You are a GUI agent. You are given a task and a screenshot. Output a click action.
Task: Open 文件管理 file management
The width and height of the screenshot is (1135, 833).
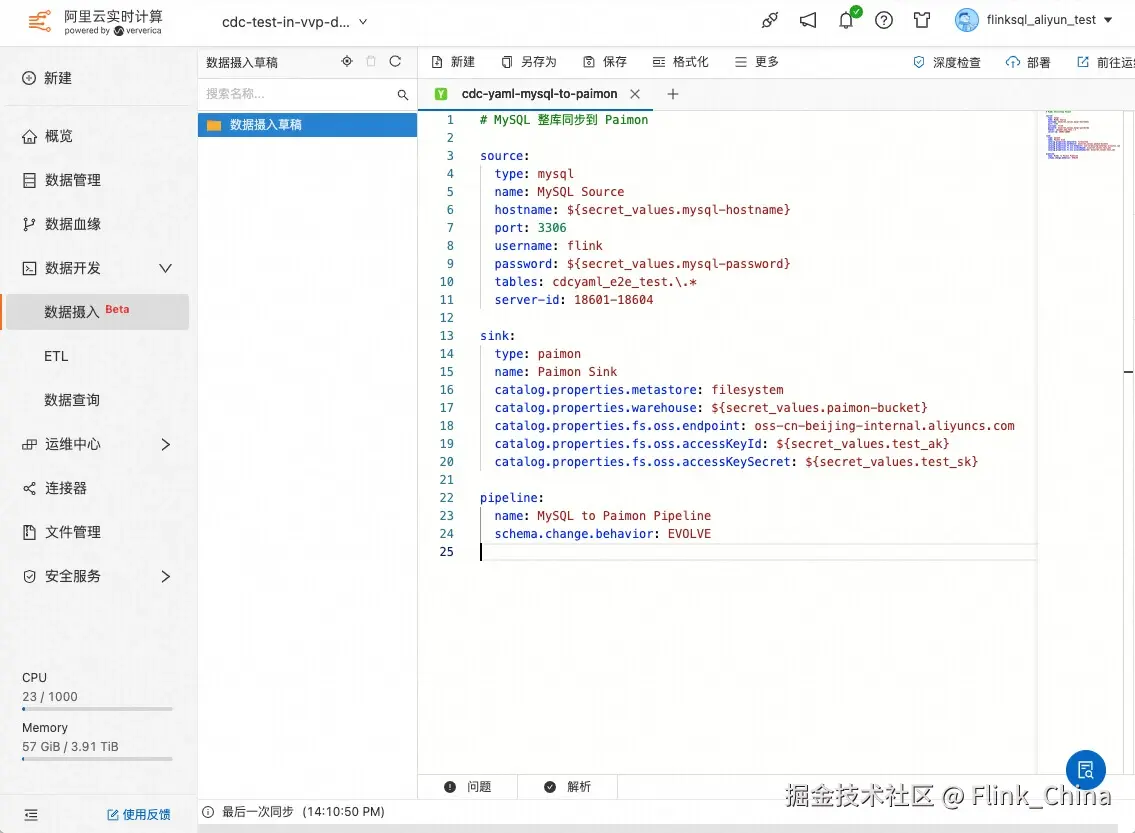pos(62,533)
